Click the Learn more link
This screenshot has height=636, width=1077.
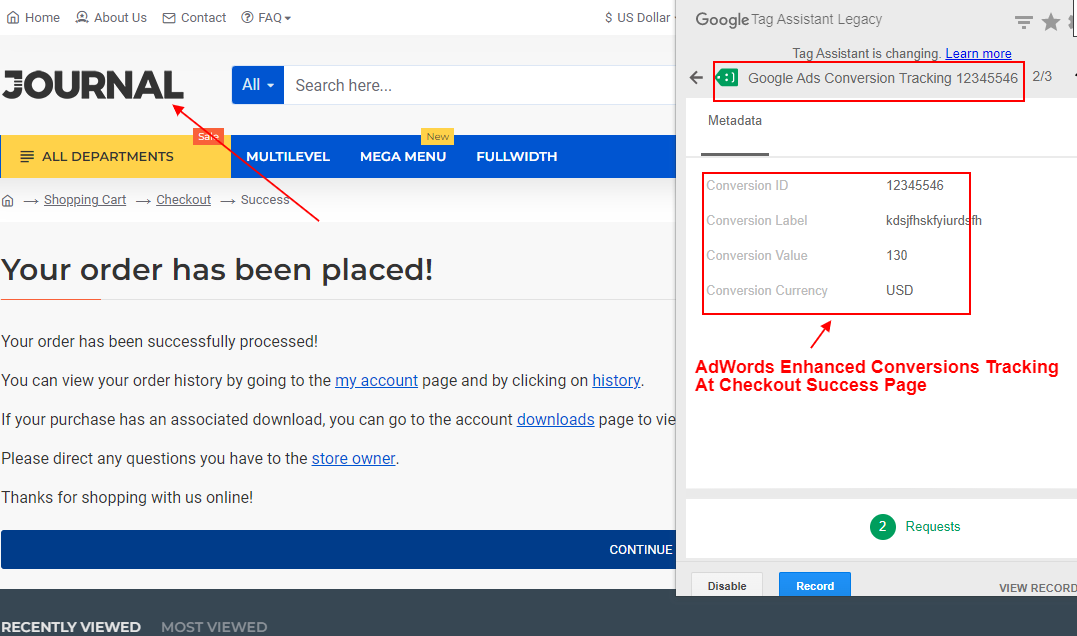(x=977, y=53)
